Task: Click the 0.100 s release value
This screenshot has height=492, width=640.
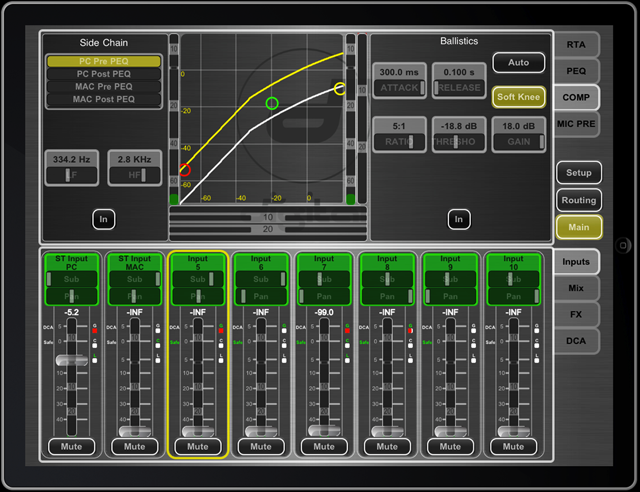Action: [459, 72]
